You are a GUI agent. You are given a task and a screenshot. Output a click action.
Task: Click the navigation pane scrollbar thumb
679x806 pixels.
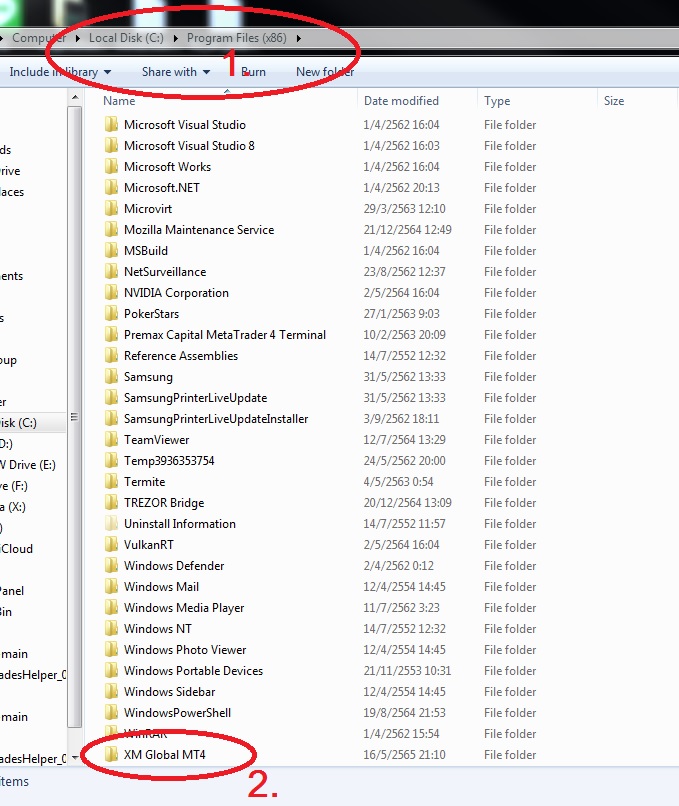(x=75, y=417)
